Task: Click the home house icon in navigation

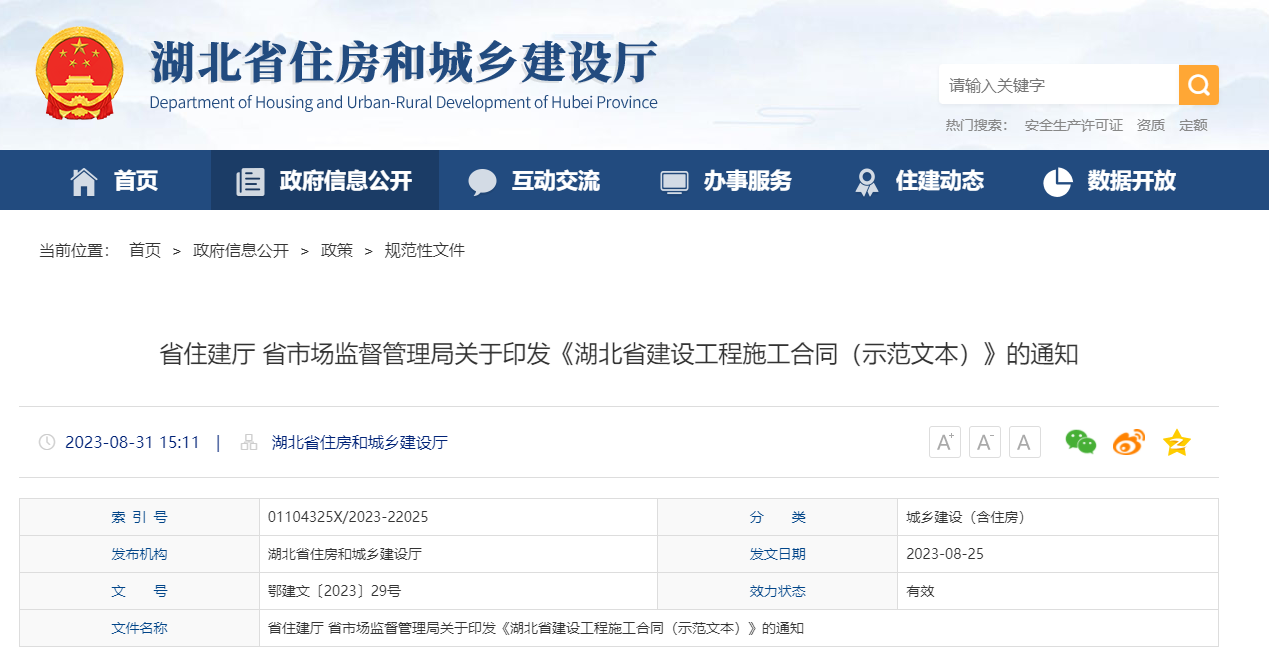Action: [x=84, y=181]
